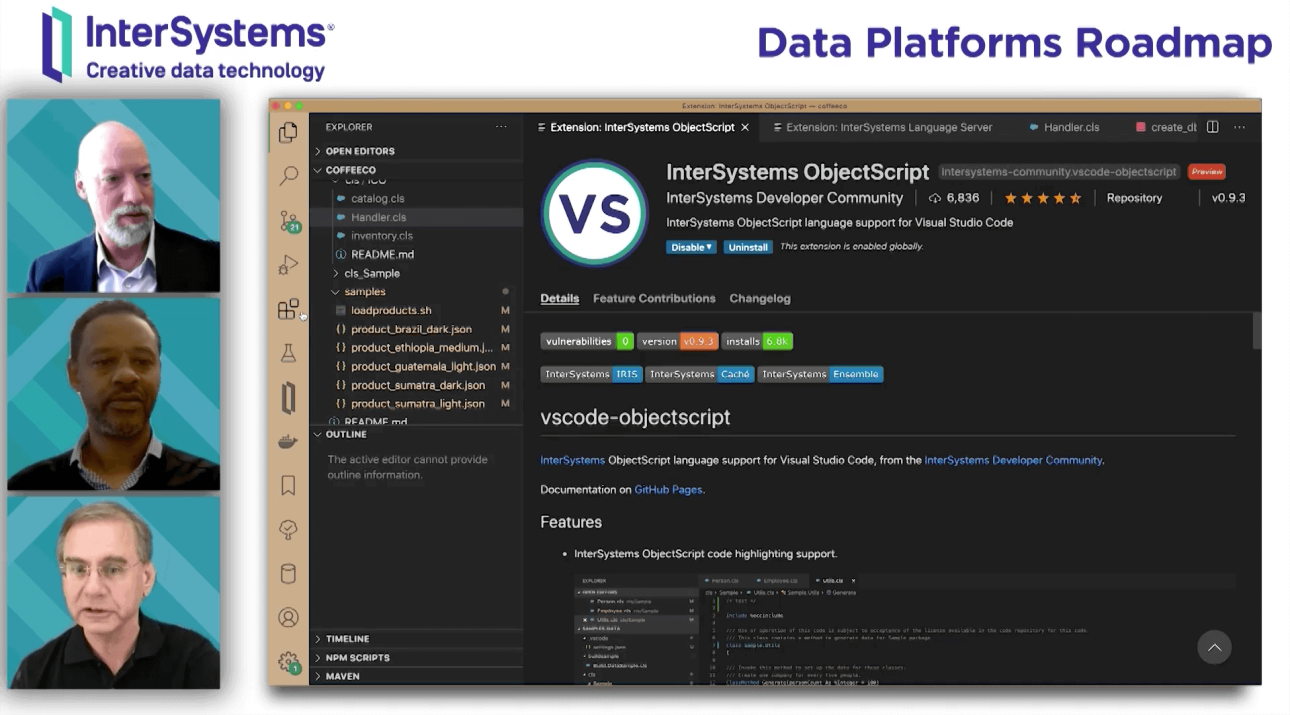Click the Accounts icon in activity bar
Viewport: 1290px width, 715px height.
pos(288,618)
